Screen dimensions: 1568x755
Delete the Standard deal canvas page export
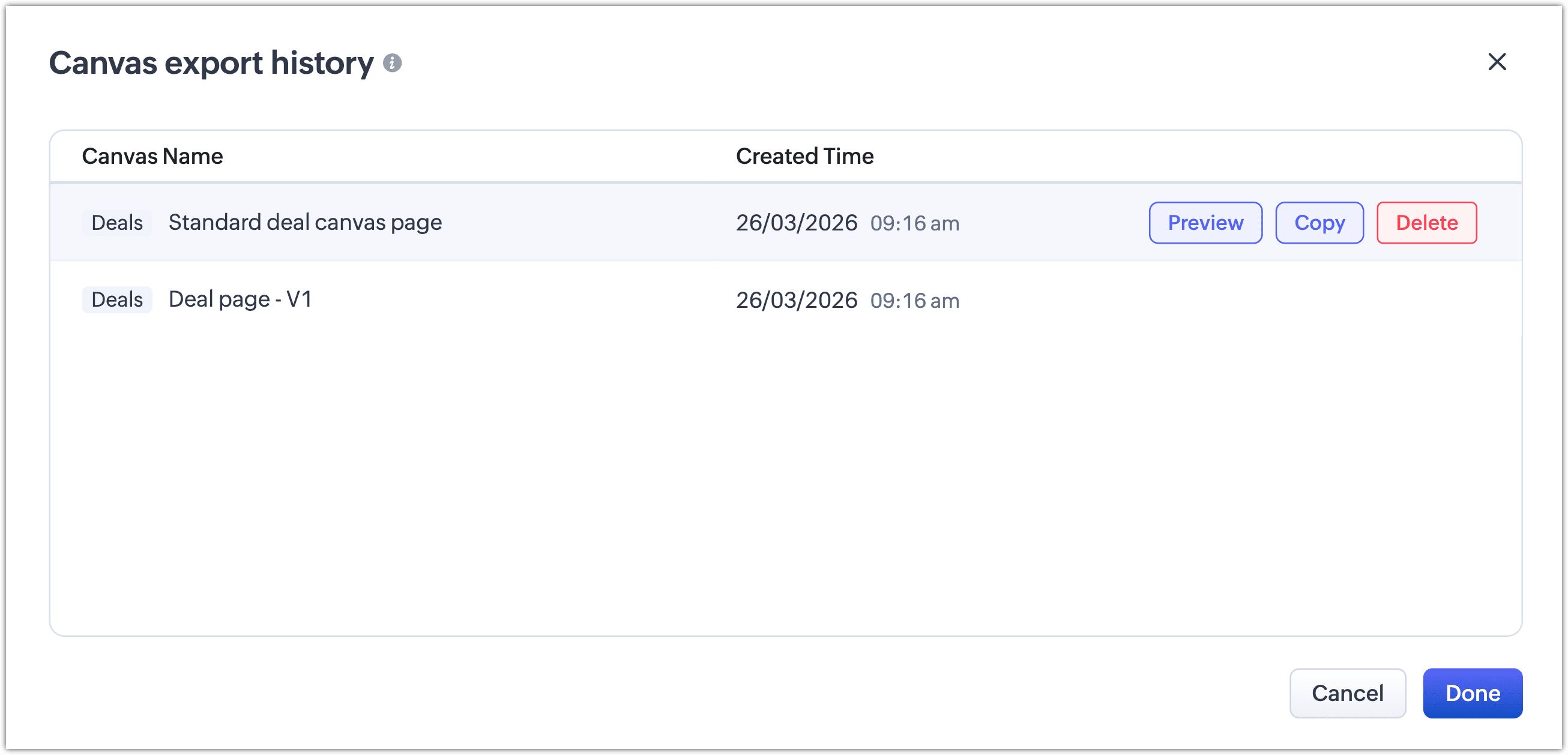[1426, 223]
